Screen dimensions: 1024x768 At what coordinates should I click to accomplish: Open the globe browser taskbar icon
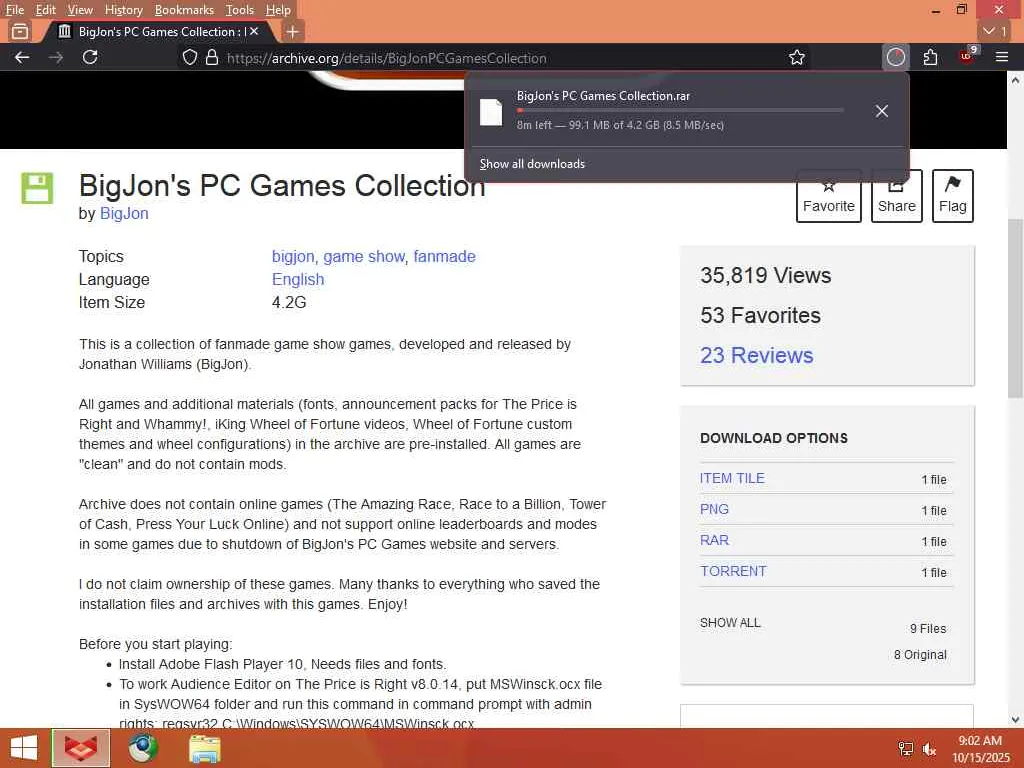[143, 748]
